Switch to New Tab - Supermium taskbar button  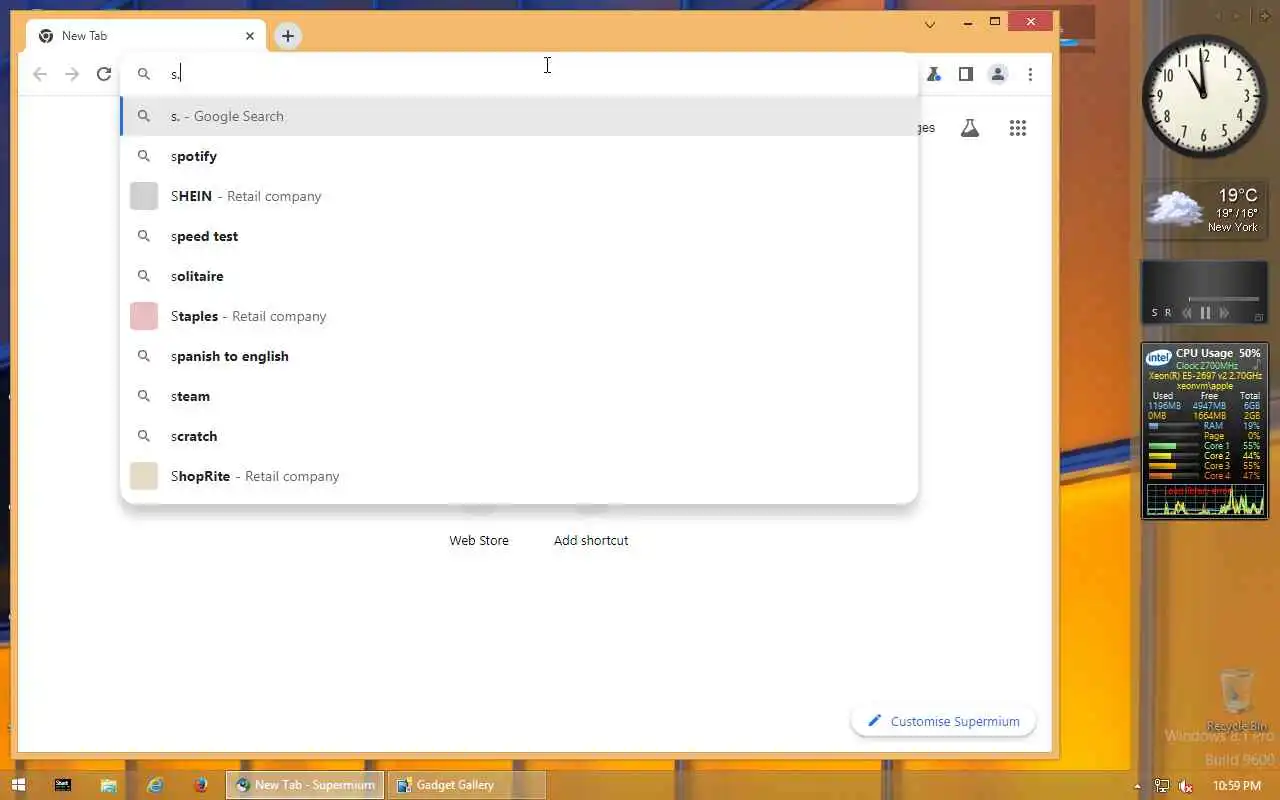click(x=305, y=785)
